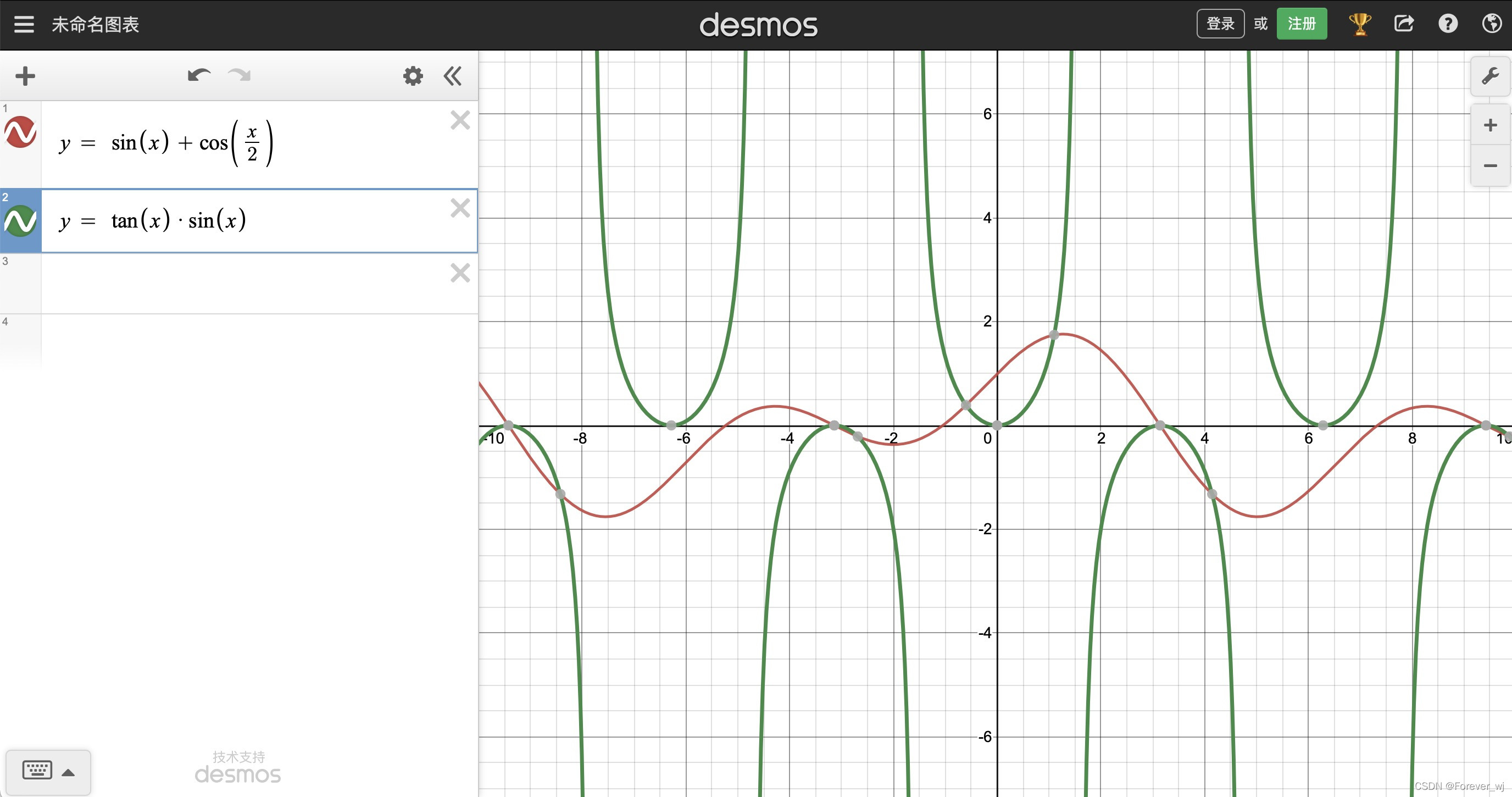Click the green 注册 signup button
1512x797 pixels.
(1301, 24)
